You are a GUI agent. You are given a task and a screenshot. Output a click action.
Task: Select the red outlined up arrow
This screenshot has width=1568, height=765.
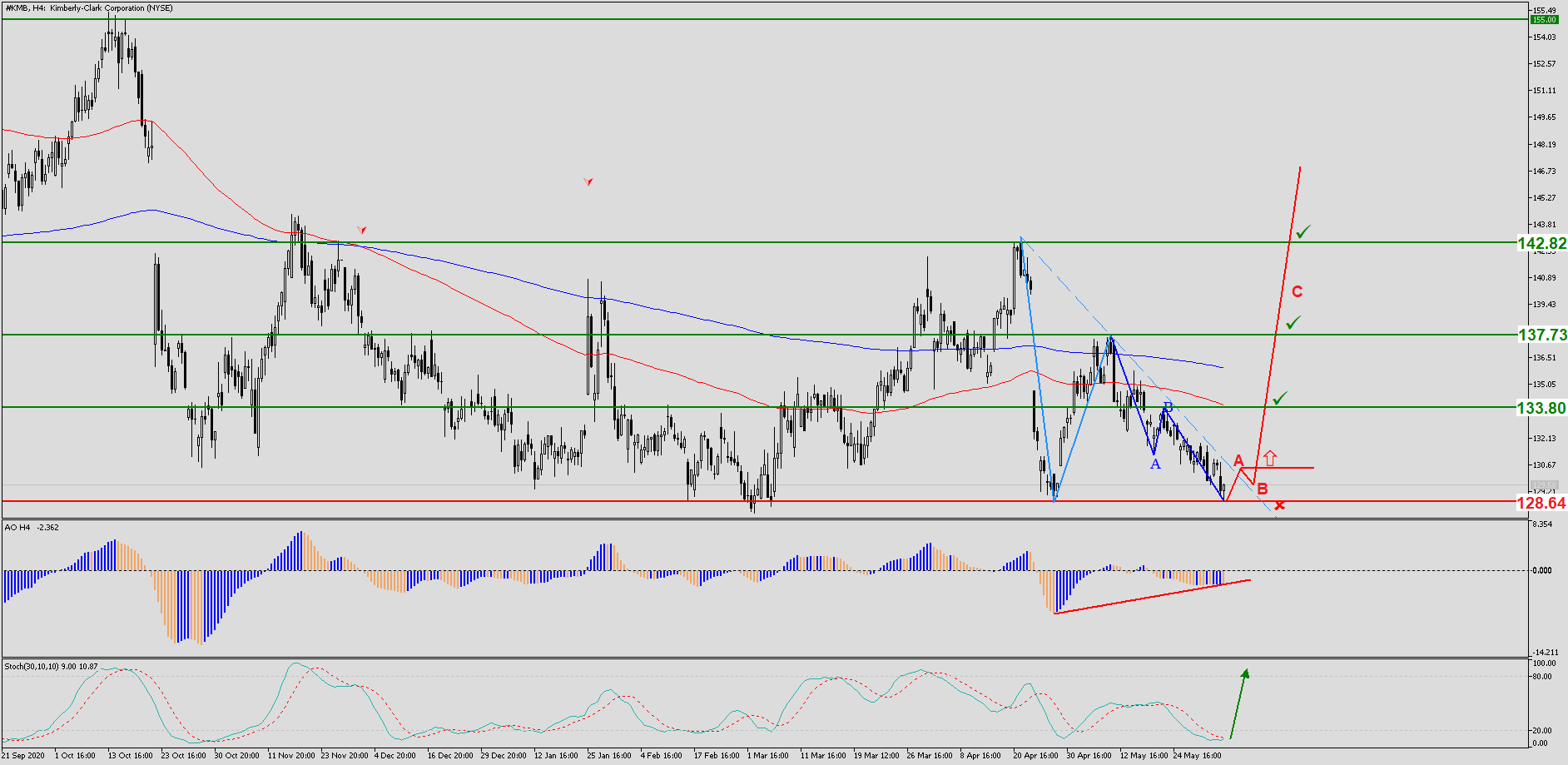tap(1269, 458)
